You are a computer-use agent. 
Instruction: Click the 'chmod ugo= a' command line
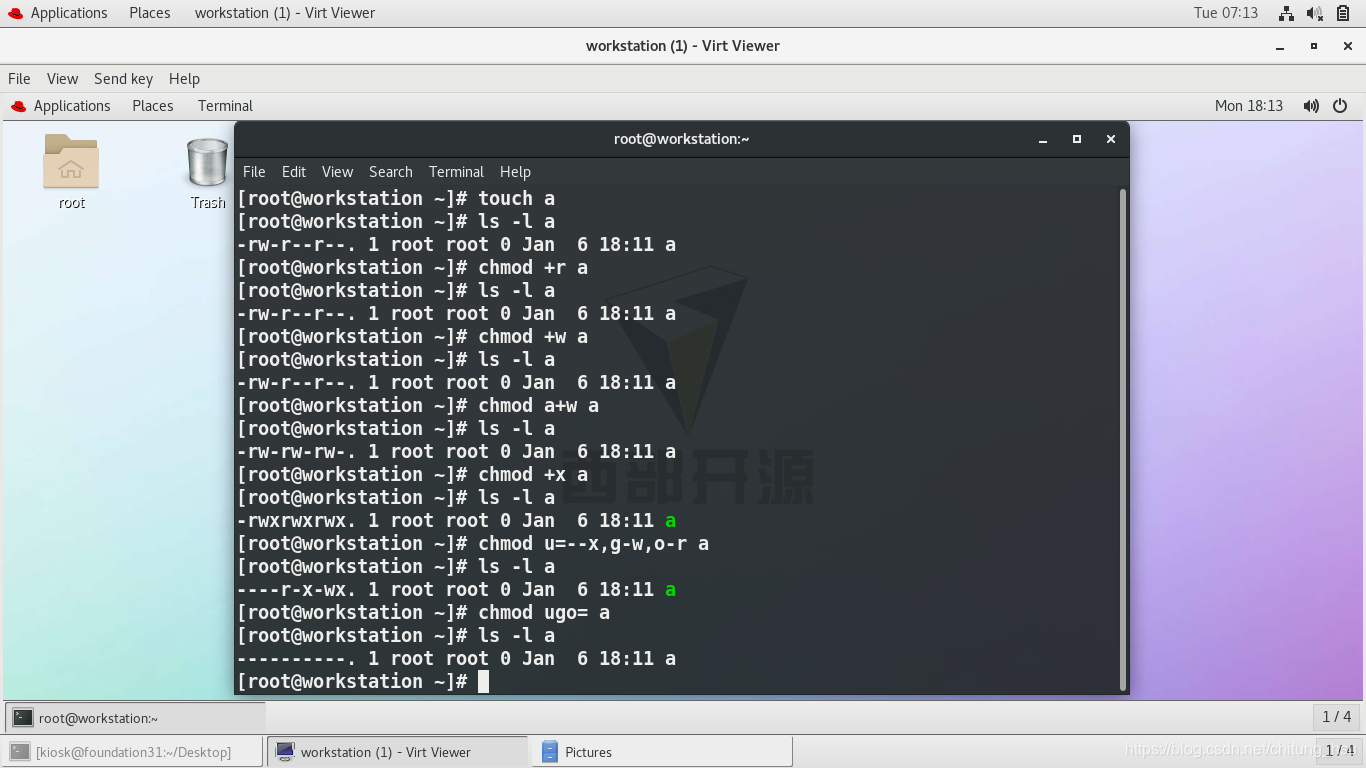pos(423,612)
